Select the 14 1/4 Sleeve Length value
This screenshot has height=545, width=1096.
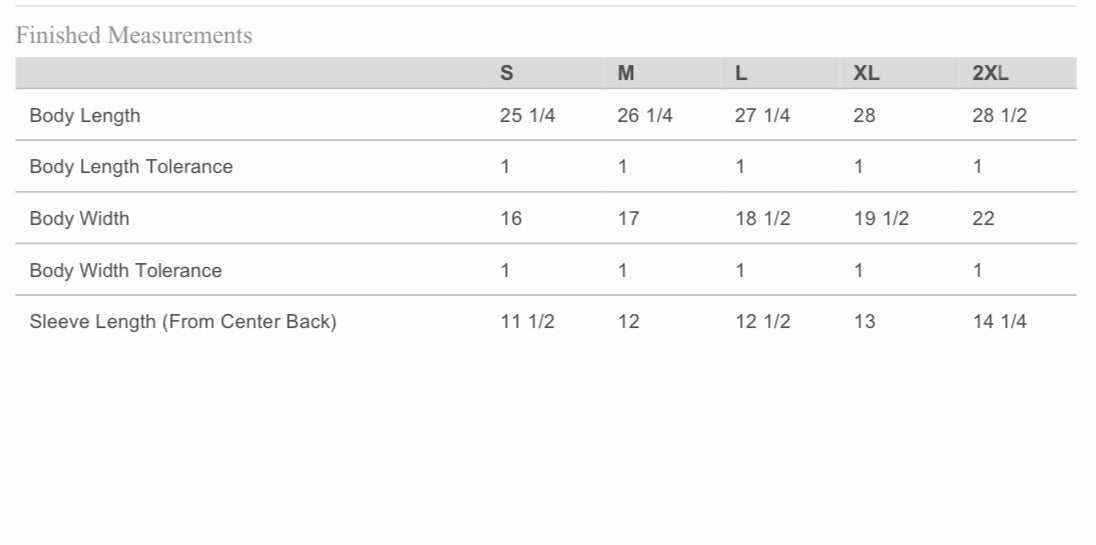coord(999,322)
